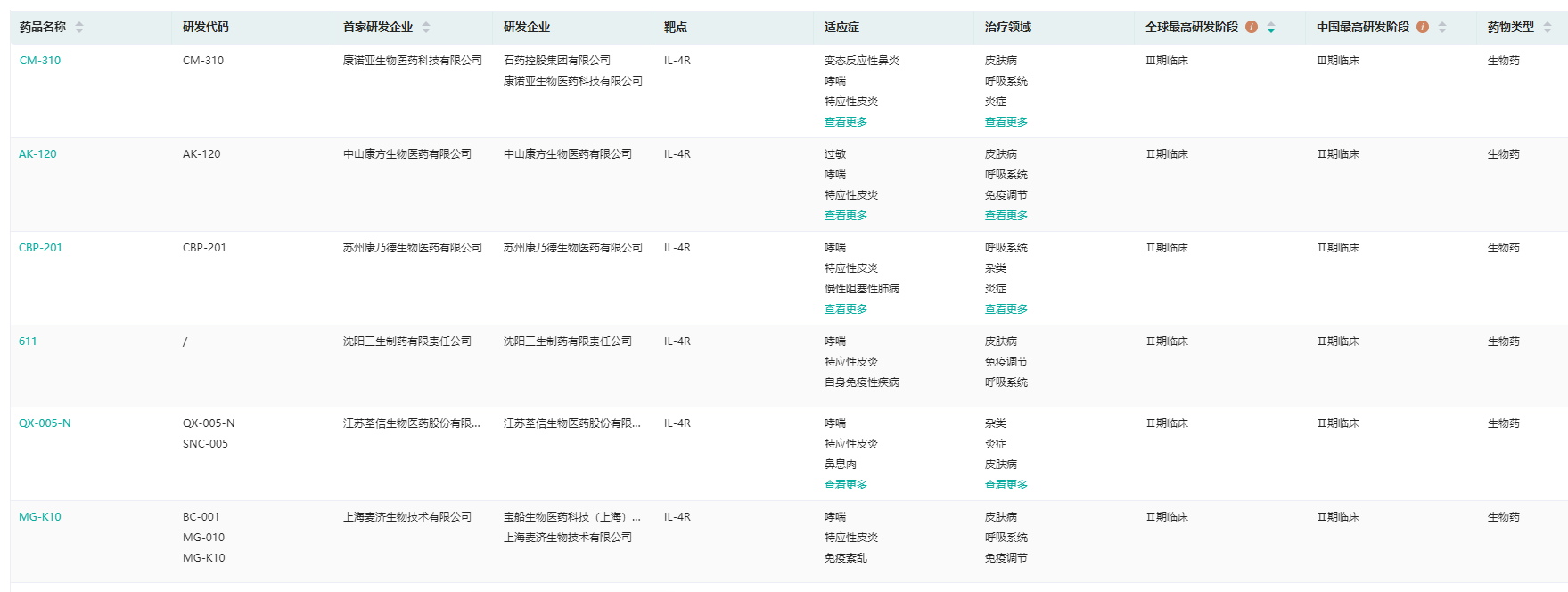Select 鼻息肉 indication in QX-005-N row
This screenshot has height=592, width=1568.
[841, 465]
